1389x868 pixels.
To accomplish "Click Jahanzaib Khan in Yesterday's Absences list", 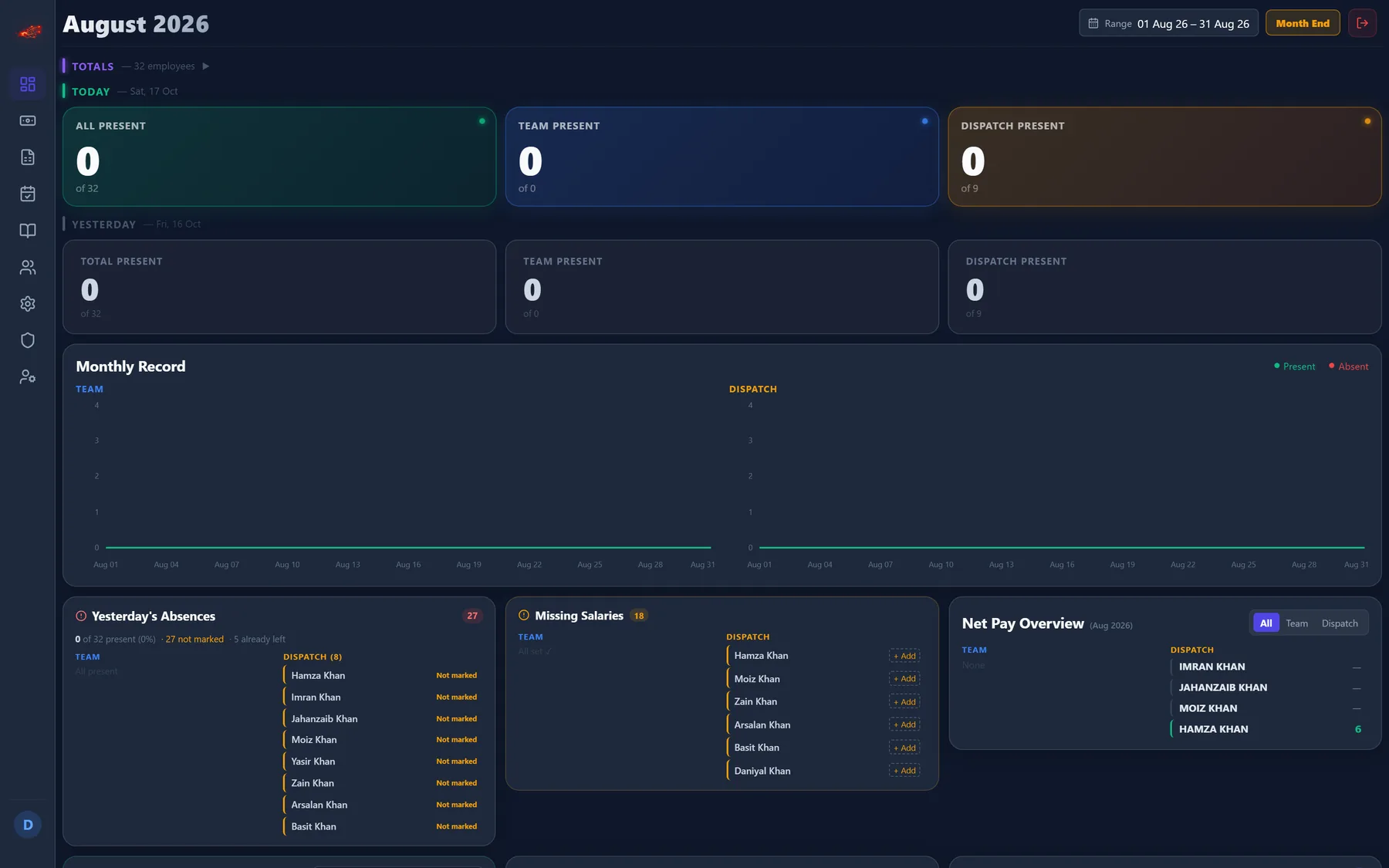I will (324, 719).
